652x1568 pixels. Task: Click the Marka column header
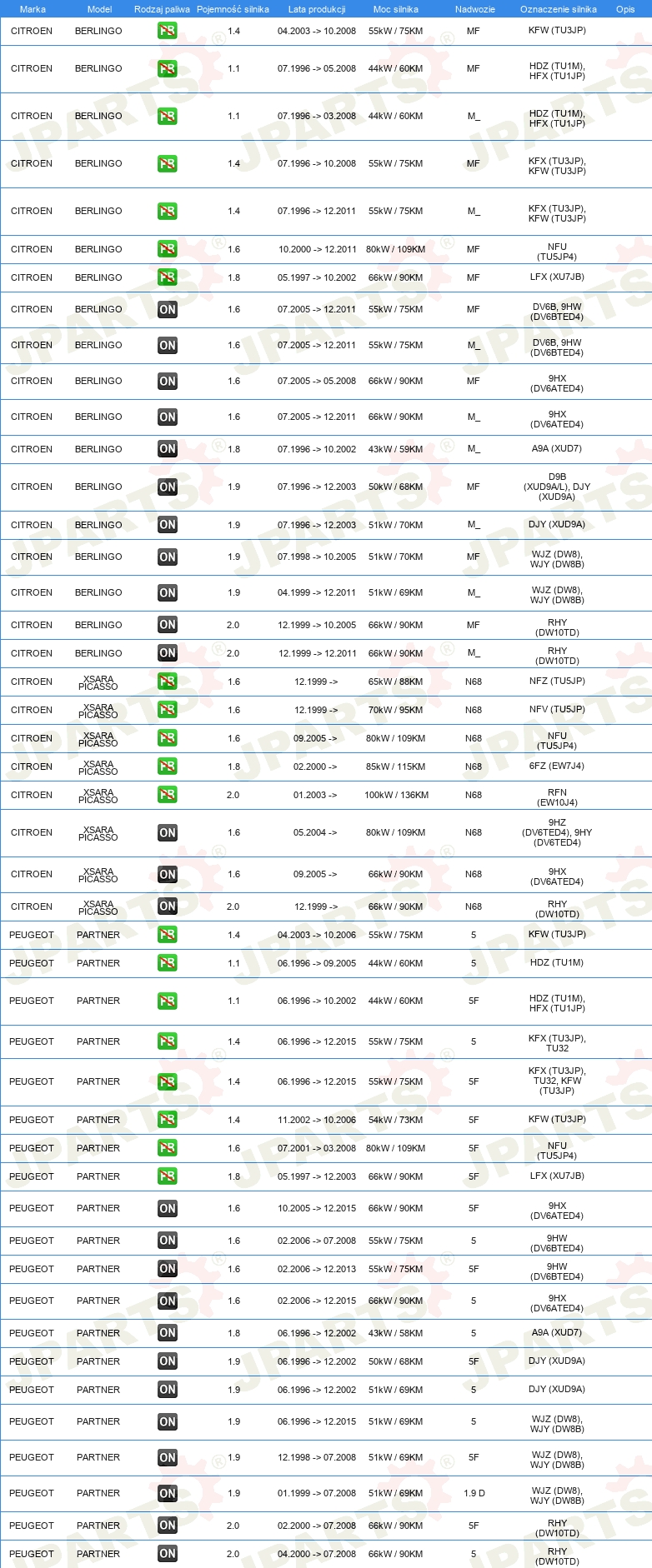(33, 9)
